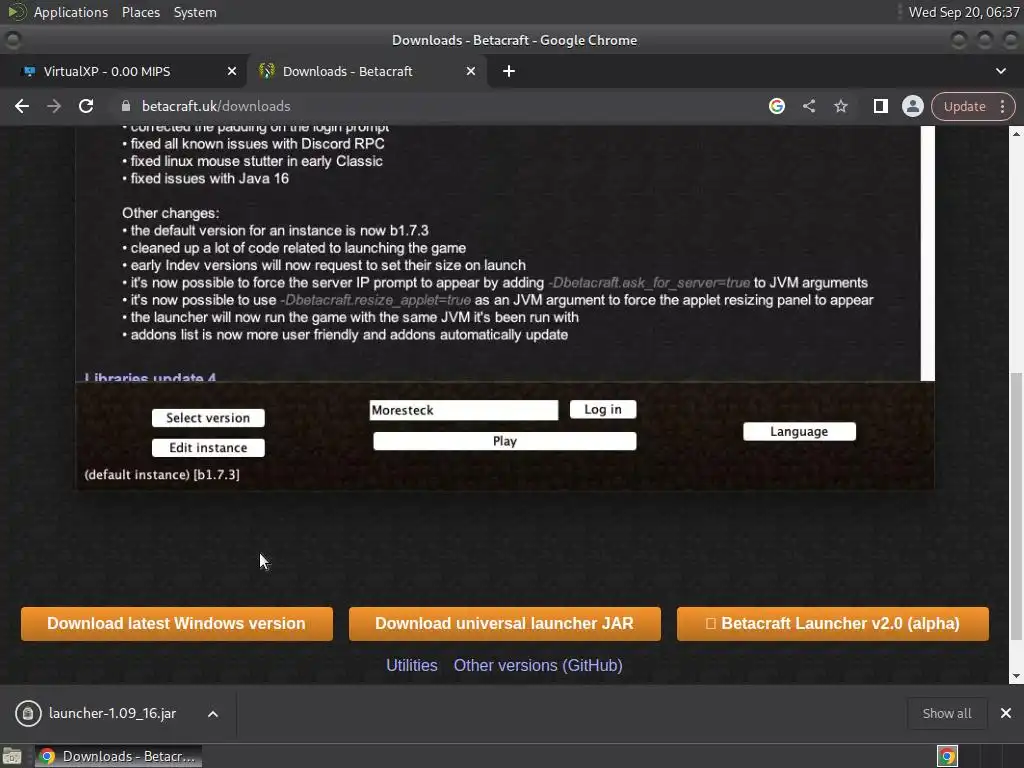Viewport: 1024px width, 768px height.
Task: Click the Update Chrome button
Action: click(x=964, y=106)
